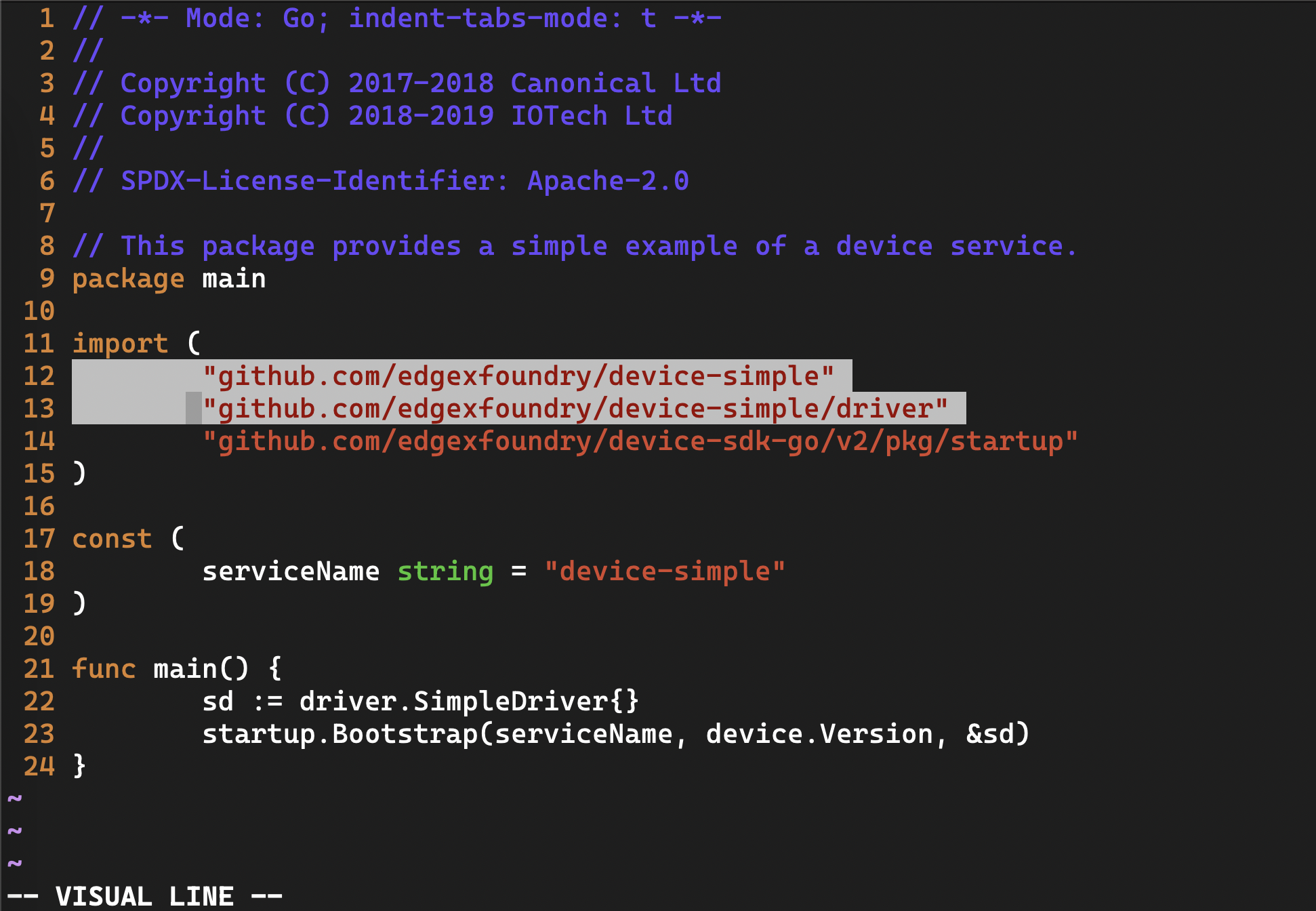The width and height of the screenshot is (1316, 911).
Task: Click line number 12 in the gutter
Action: 39,376
